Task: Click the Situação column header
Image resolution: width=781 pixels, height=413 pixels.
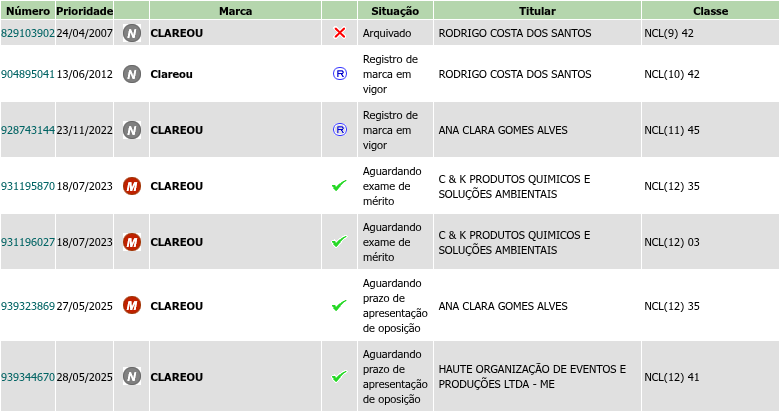Action: (394, 11)
